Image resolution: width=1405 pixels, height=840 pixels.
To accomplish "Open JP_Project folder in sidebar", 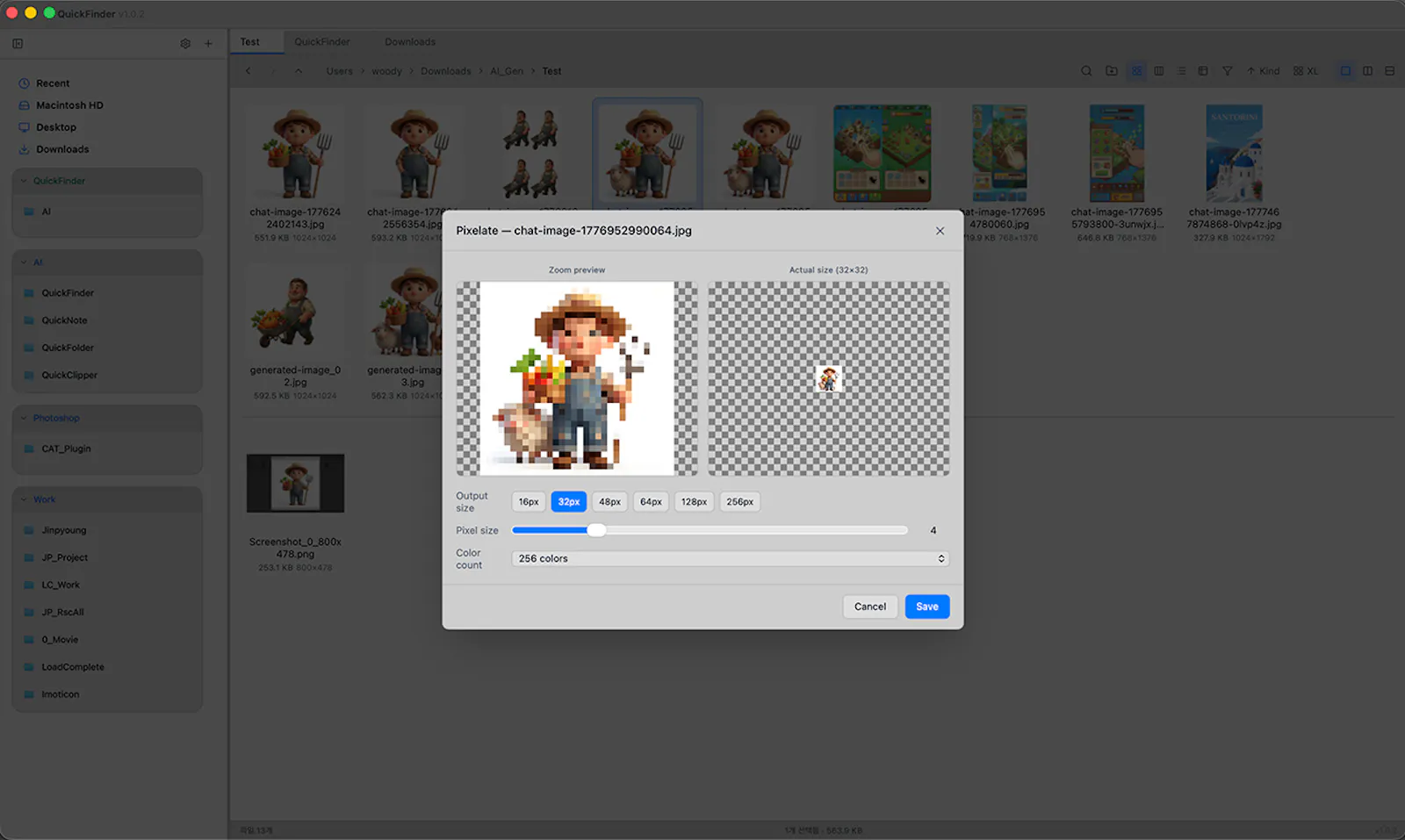I will [x=64, y=557].
